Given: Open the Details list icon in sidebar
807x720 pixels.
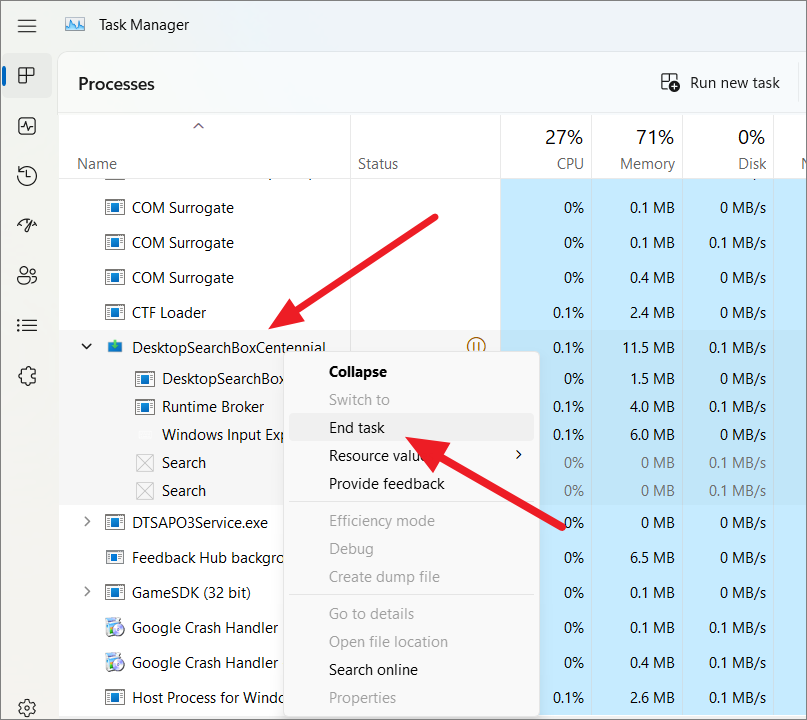Looking at the screenshot, I should pos(27,326).
